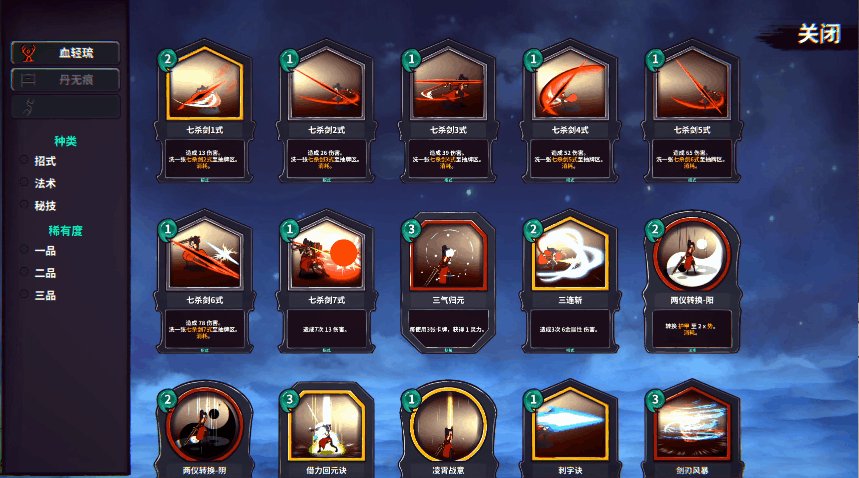The height and width of the screenshot is (478, 859).
Task: Select the 七杀剑3式 card artwork
Action: point(448,85)
